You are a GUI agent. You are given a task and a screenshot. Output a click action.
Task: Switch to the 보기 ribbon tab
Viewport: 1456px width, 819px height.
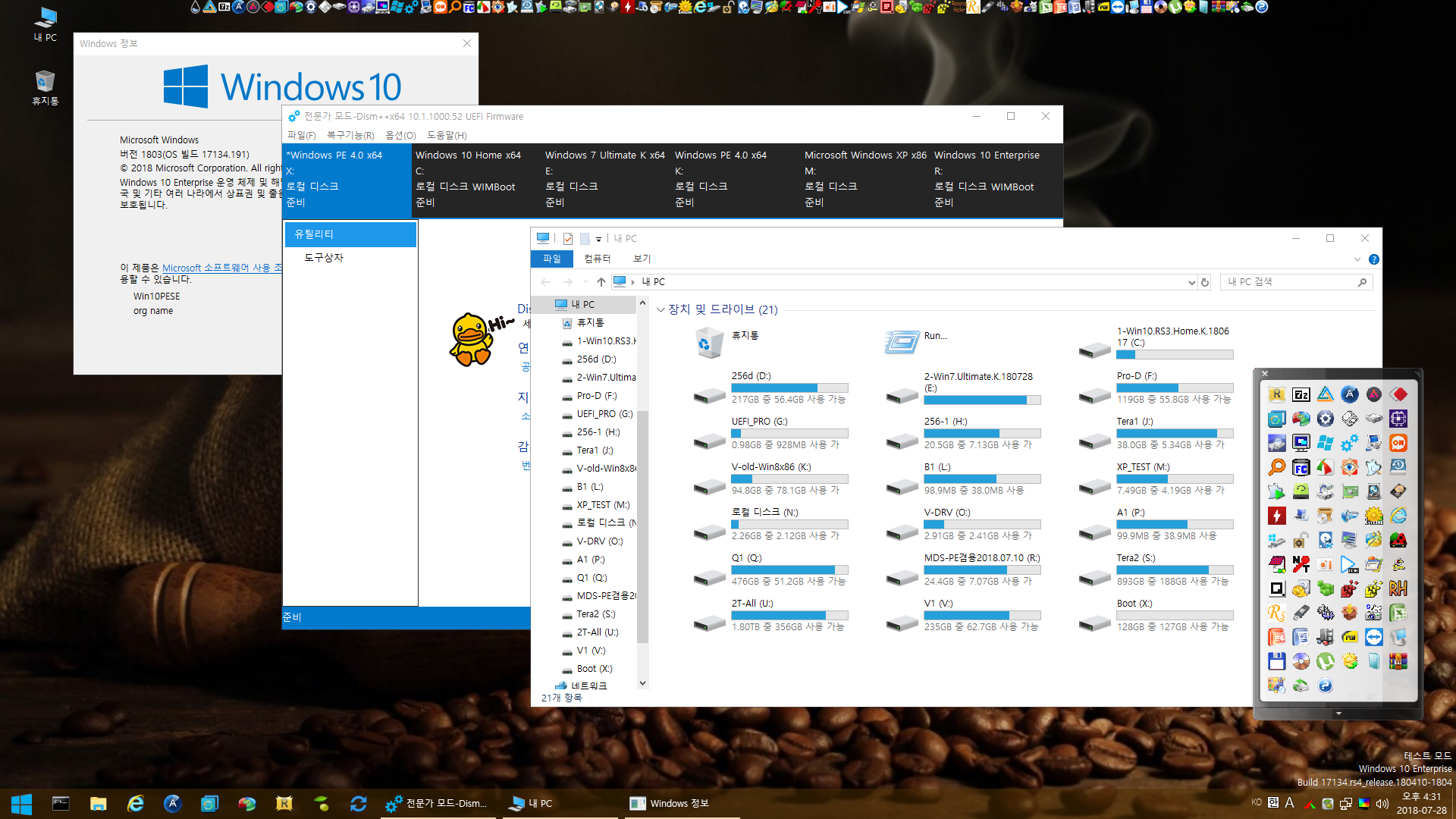(x=642, y=259)
